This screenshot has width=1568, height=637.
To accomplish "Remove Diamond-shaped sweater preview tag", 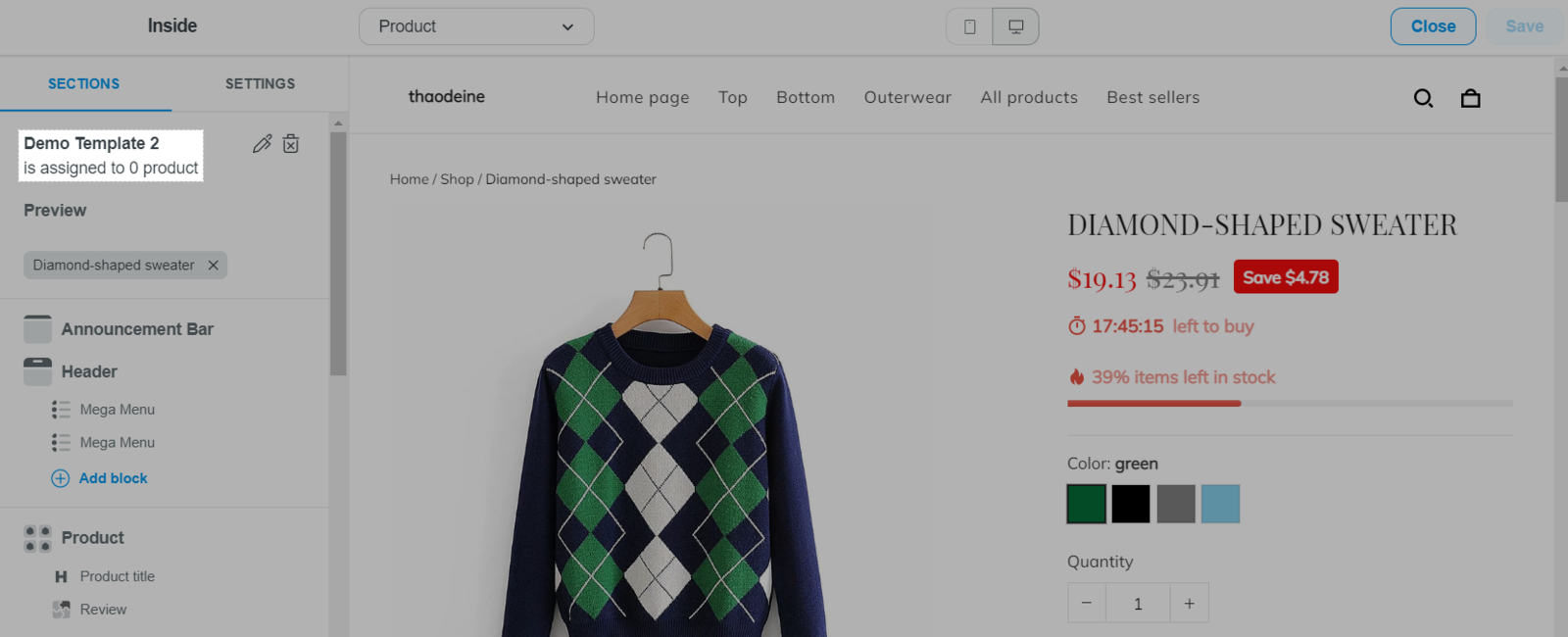I will click(213, 266).
